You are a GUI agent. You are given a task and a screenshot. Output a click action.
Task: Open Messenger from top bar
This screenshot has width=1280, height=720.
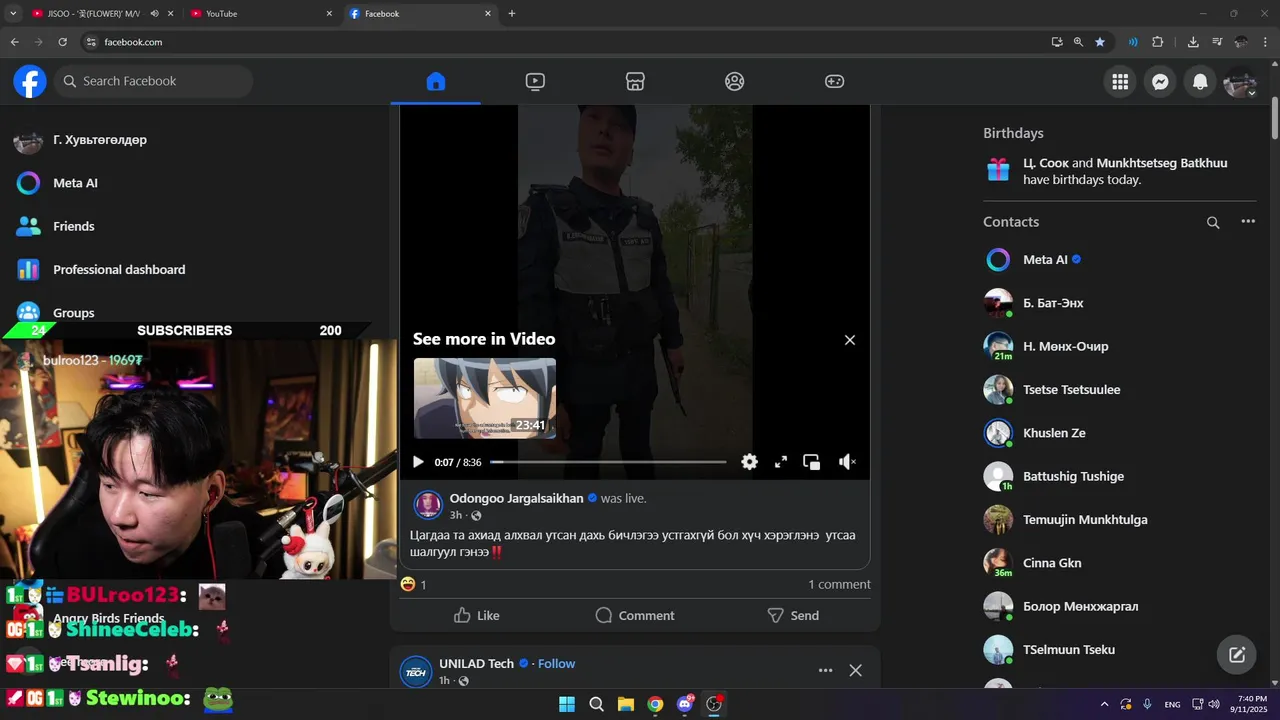1160,82
